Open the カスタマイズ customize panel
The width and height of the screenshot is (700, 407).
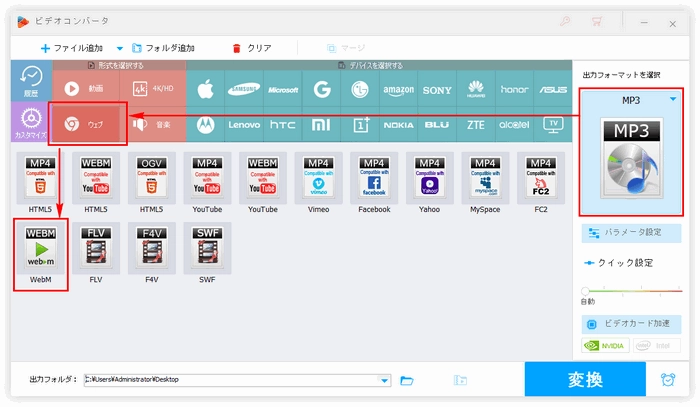tap(30, 126)
